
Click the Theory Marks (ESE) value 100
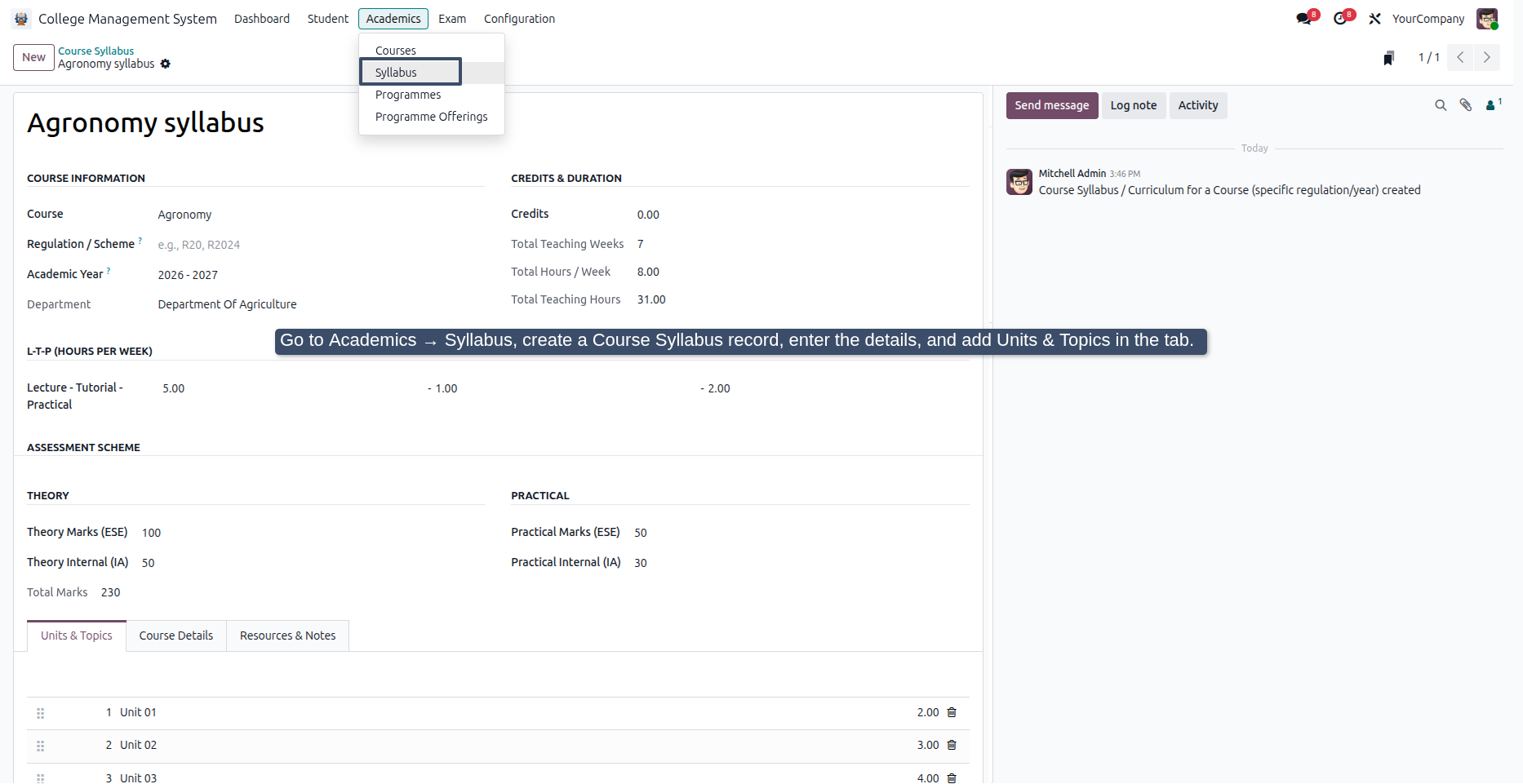(151, 533)
